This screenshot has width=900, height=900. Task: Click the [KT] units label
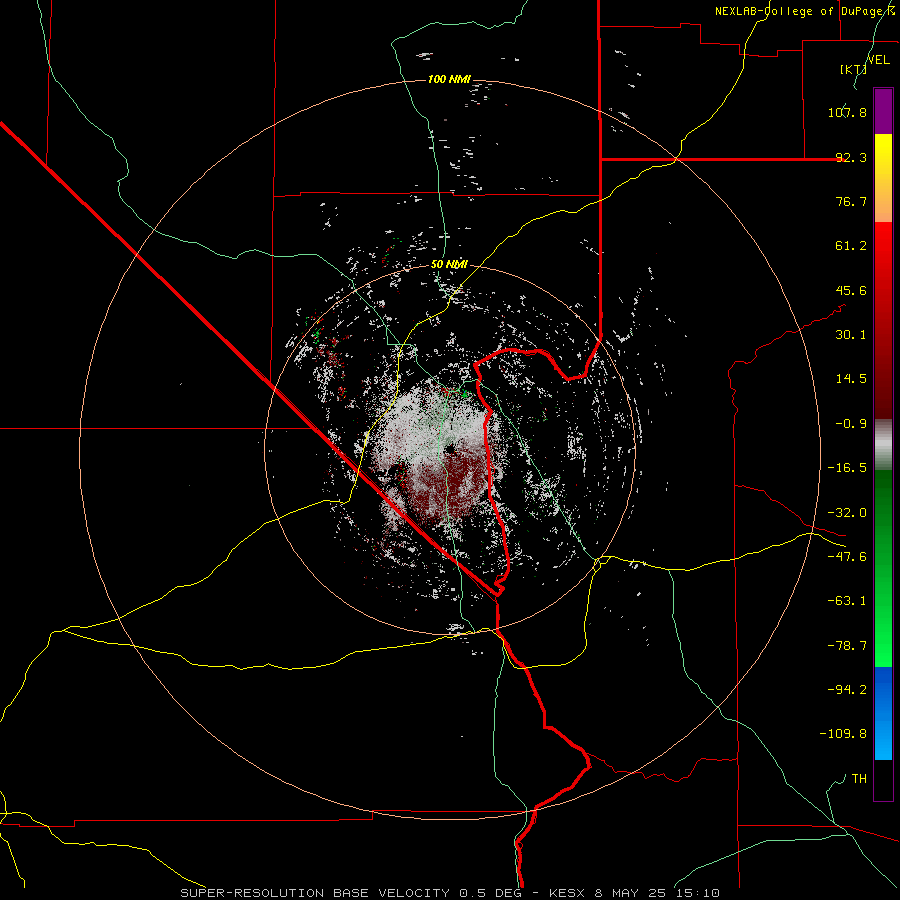(x=854, y=69)
